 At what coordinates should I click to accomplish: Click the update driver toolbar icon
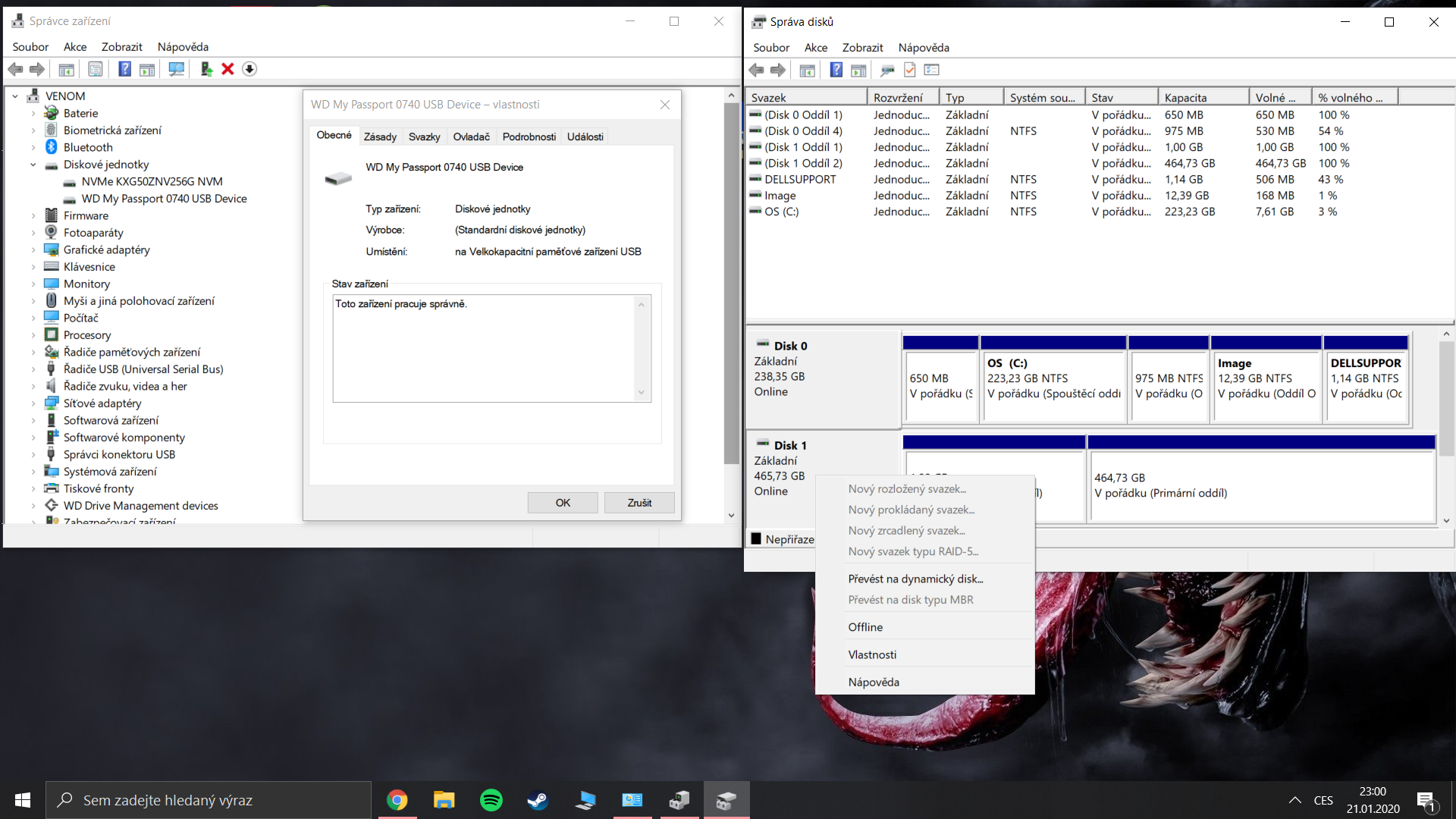click(x=206, y=69)
